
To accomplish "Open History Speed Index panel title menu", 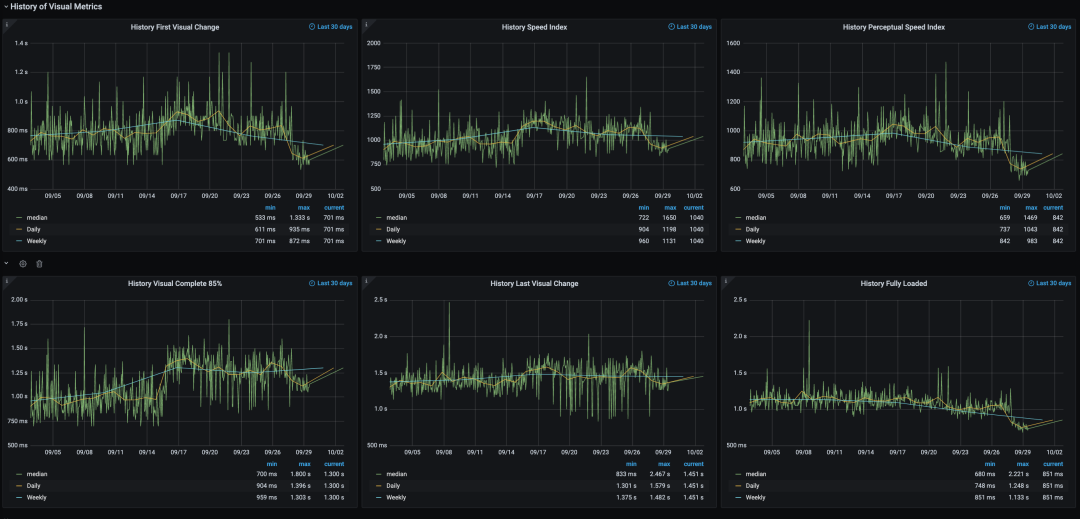I will (534, 27).
